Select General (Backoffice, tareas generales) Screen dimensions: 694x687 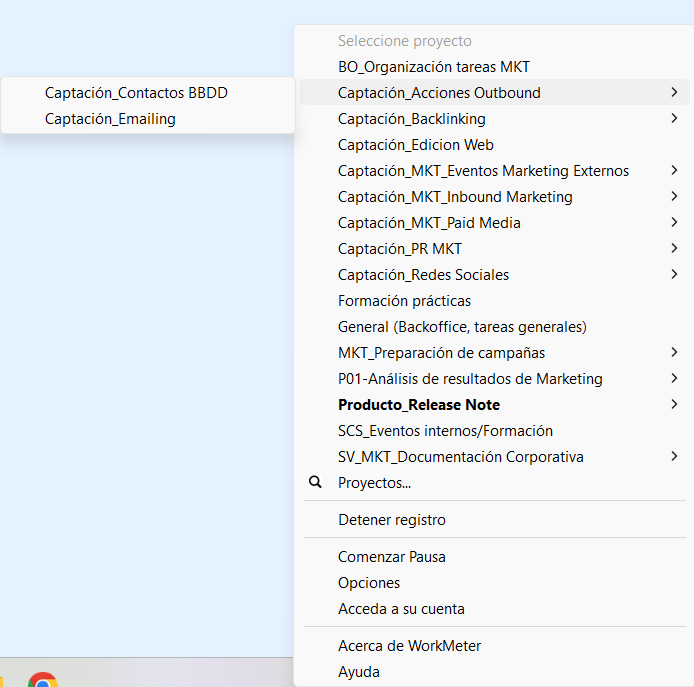coord(462,327)
